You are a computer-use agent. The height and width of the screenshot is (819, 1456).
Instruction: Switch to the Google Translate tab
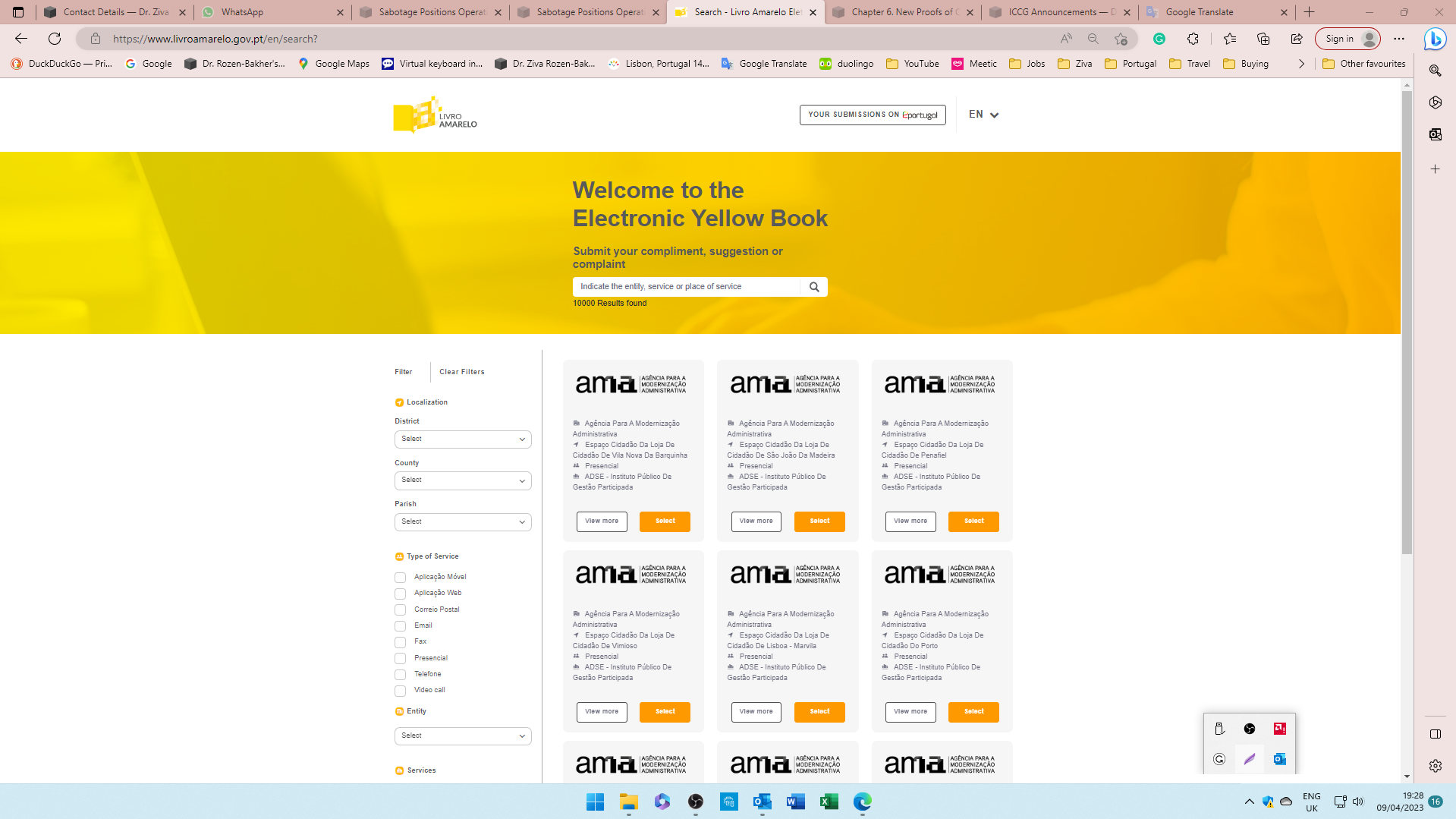coord(1217,12)
